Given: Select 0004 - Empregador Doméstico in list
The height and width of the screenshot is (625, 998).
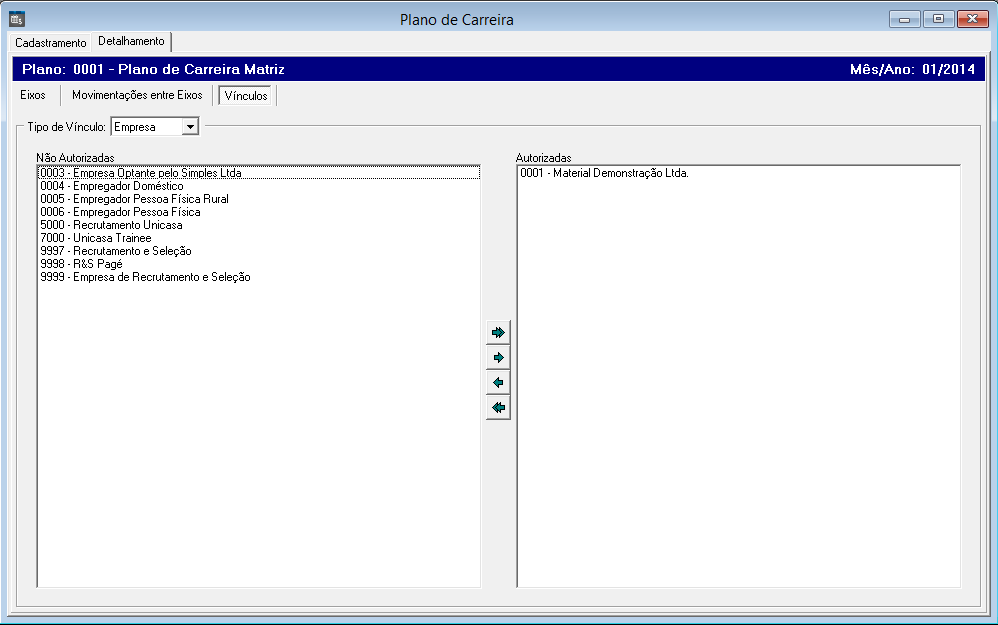Looking at the screenshot, I should click(x=112, y=186).
